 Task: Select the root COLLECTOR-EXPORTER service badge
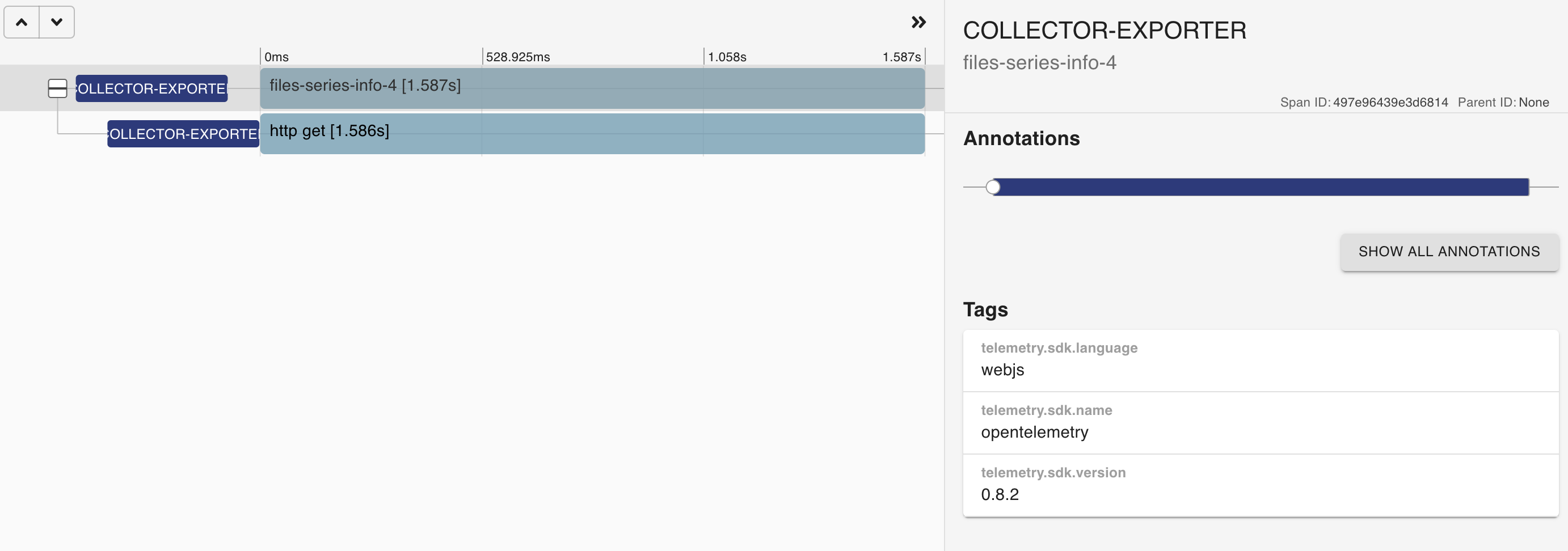pyautogui.click(x=151, y=89)
